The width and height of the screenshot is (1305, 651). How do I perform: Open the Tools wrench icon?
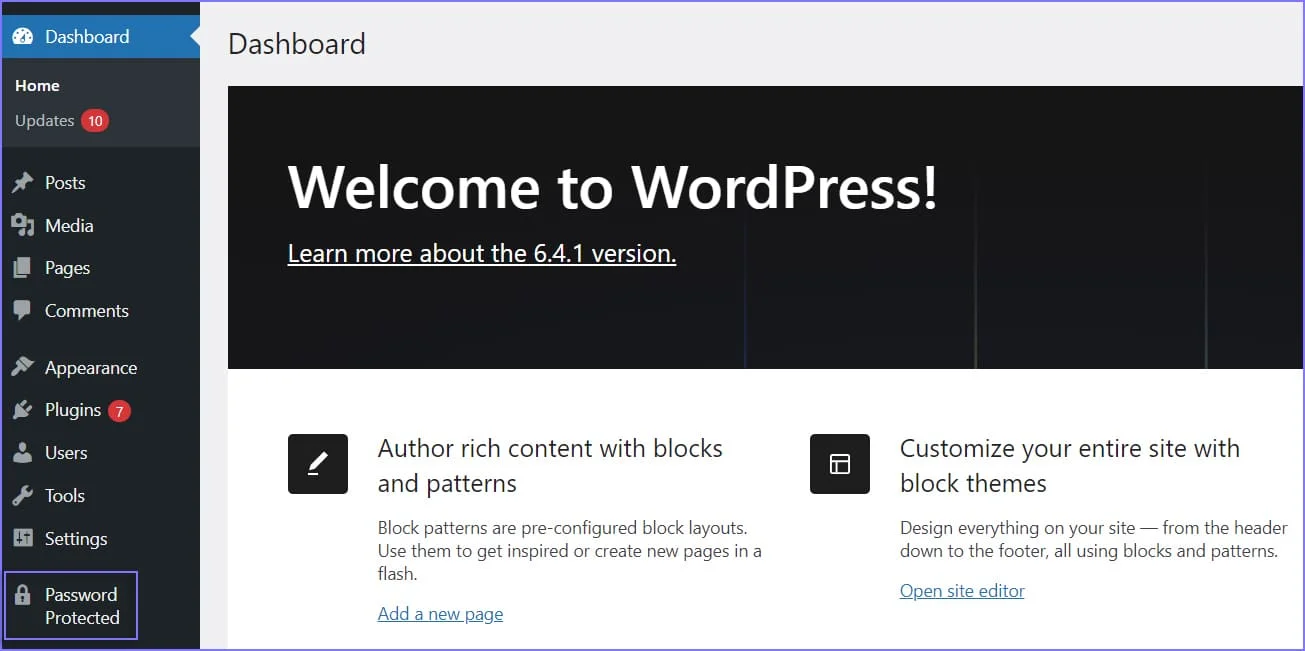[x=24, y=496]
